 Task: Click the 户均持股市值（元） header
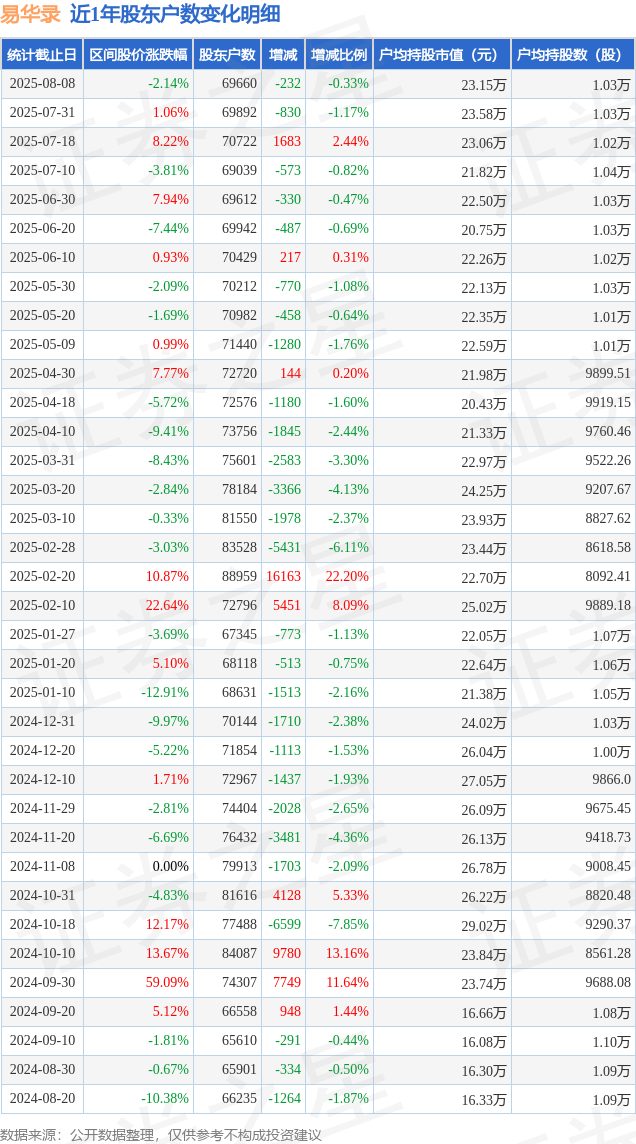442,55
